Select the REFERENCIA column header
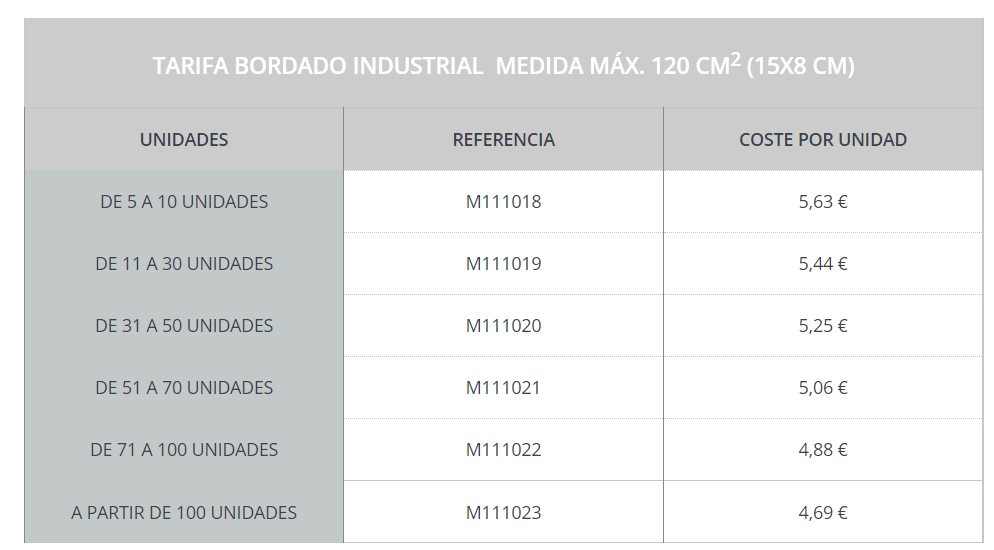Image resolution: width=994 pixels, height=550 pixels. 503,139
